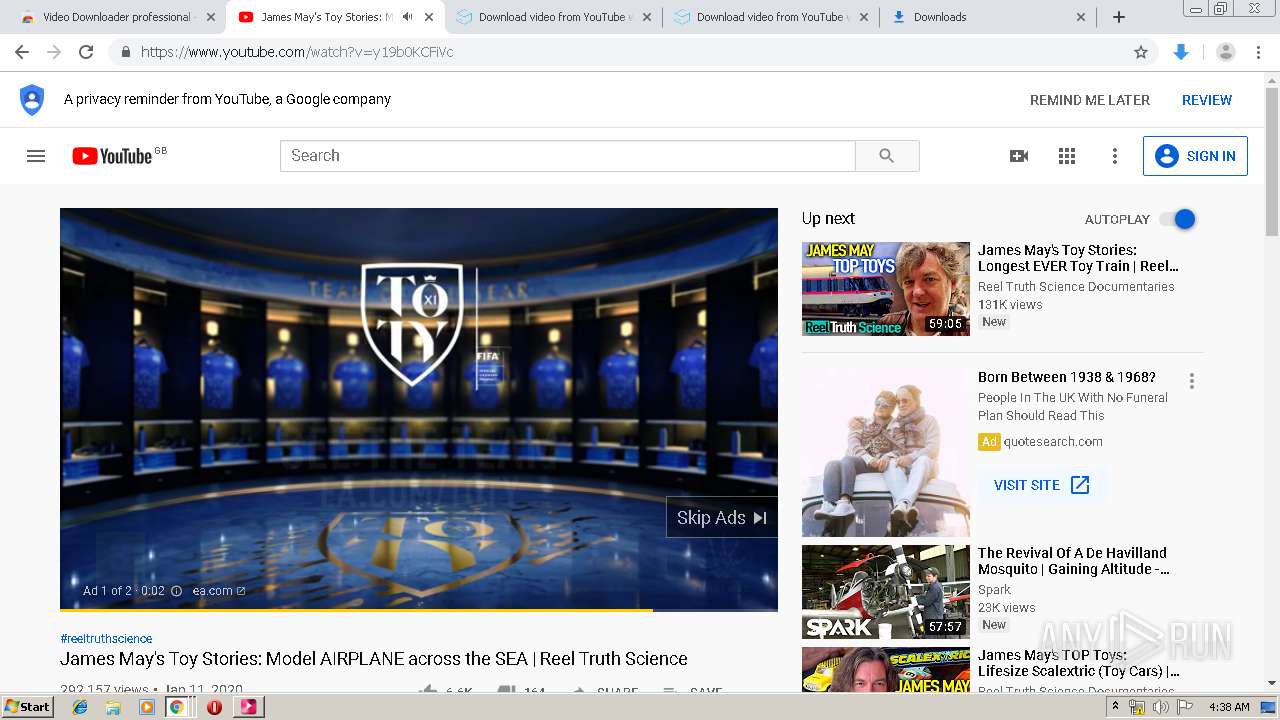View site info via padlock icon

point(125,52)
